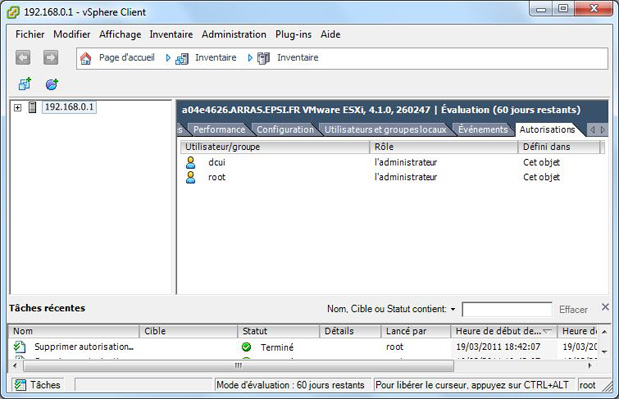The width and height of the screenshot is (619, 399).
Task: Click into the task filter input field
Action: 507,309
